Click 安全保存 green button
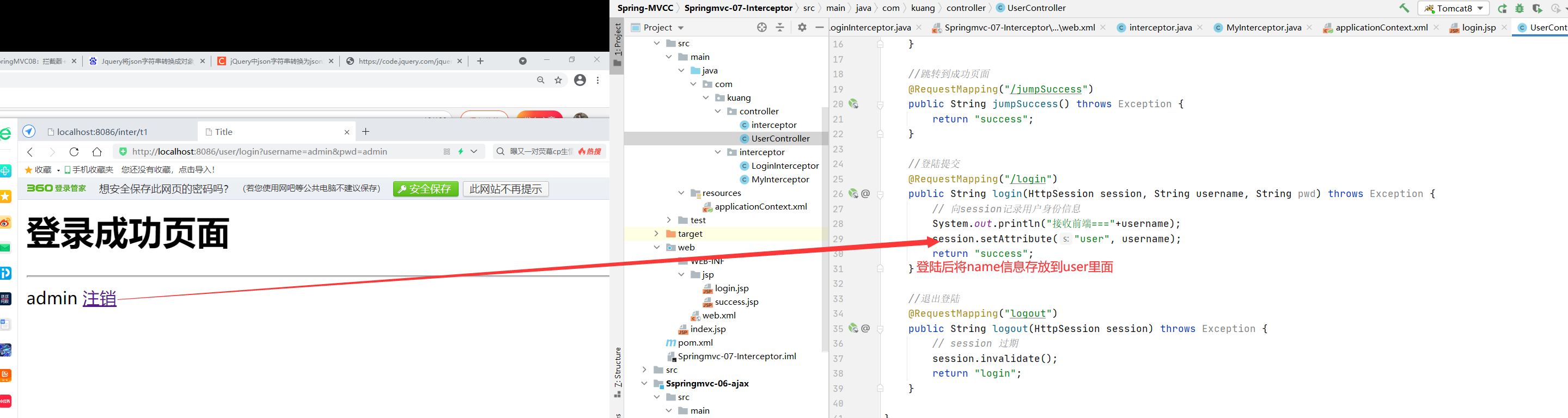 [425, 189]
